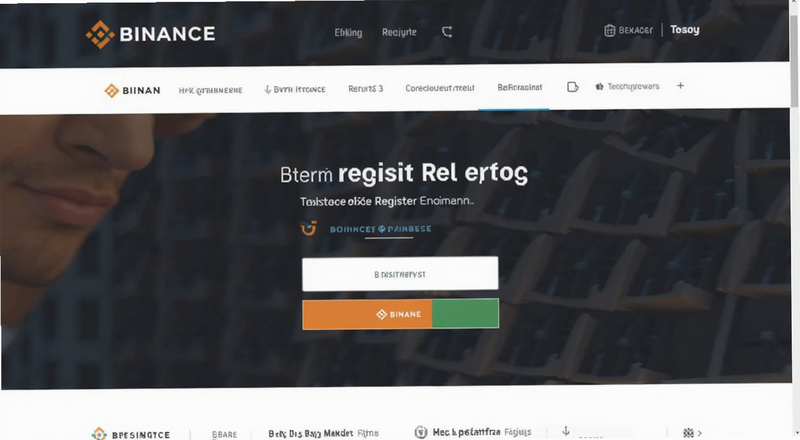The width and height of the screenshot is (800, 440).
Task: Click the plus icon to add a tab
Action: 680,86
